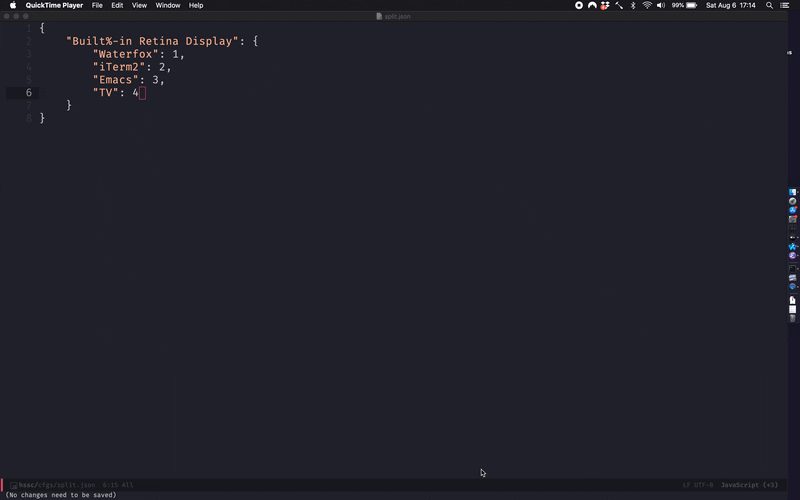Click the hssc/cfgs/split.json path in mode line
This screenshot has width=800, height=500.
(x=57, y=485)
